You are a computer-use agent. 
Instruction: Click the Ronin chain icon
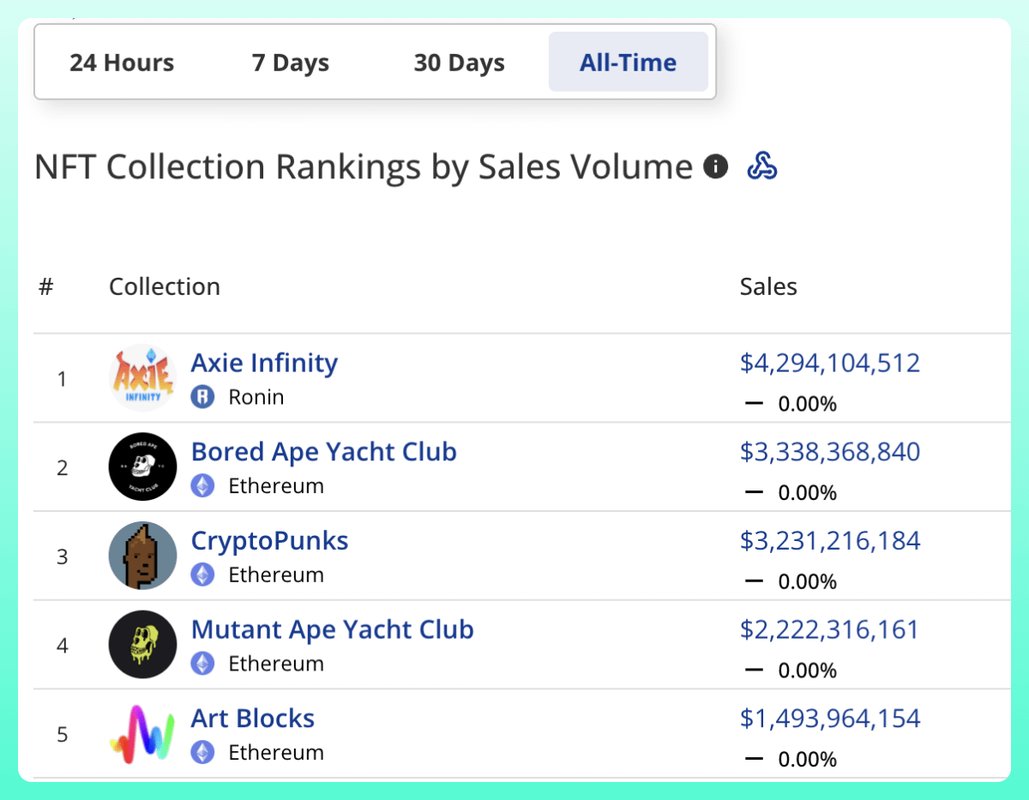[x=203, y=397]
